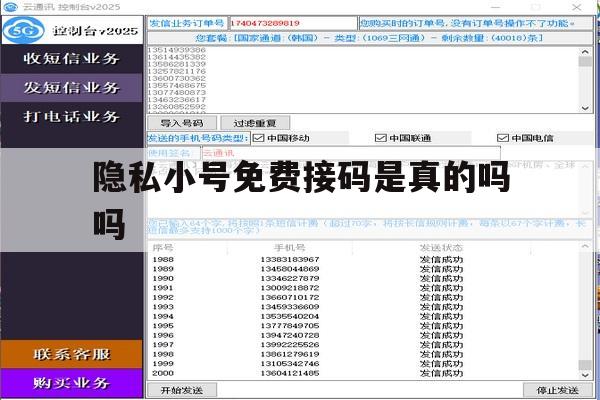Screen dimensions: 600x400
Task: Select row 1996 in results table
Action: [x=163, y=335]
